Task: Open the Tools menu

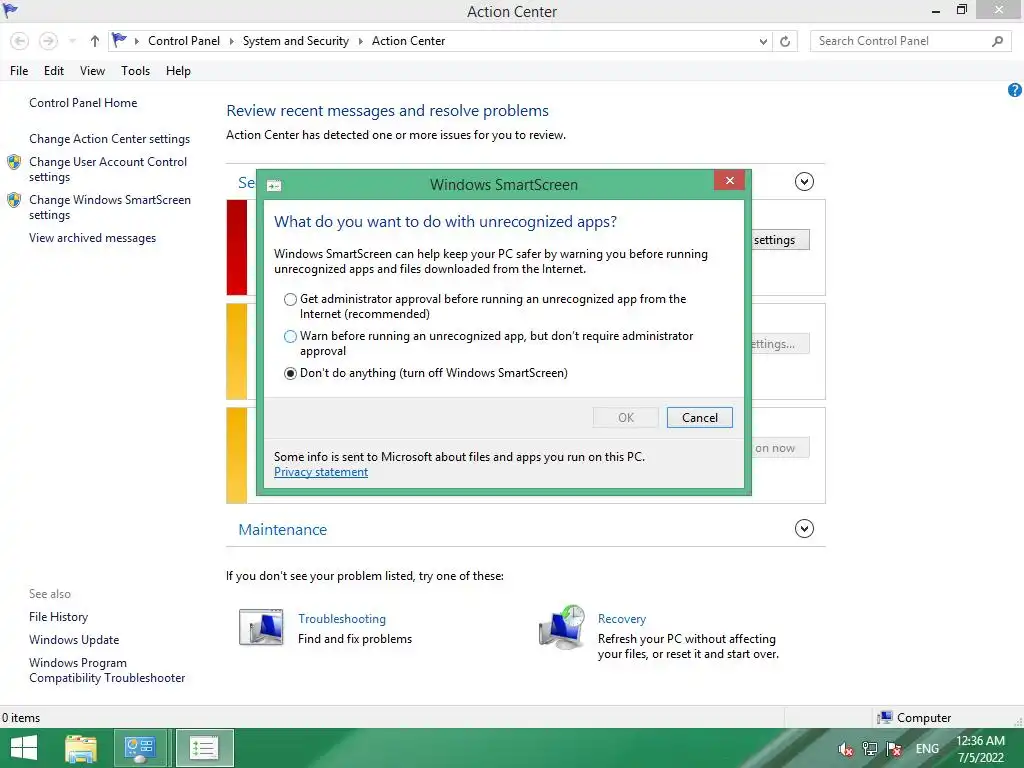Action: click(135, 71)
